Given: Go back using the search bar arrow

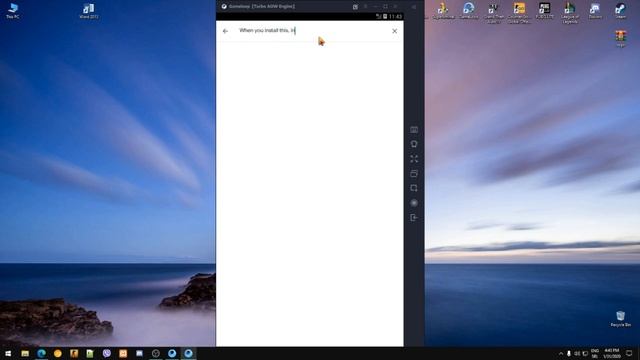Looking at the screenshot, I should (x=225, y=31).
